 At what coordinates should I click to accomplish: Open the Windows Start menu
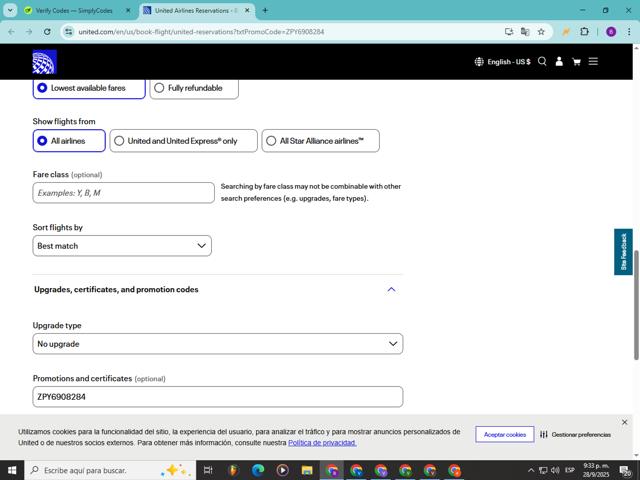pos(12,470)
